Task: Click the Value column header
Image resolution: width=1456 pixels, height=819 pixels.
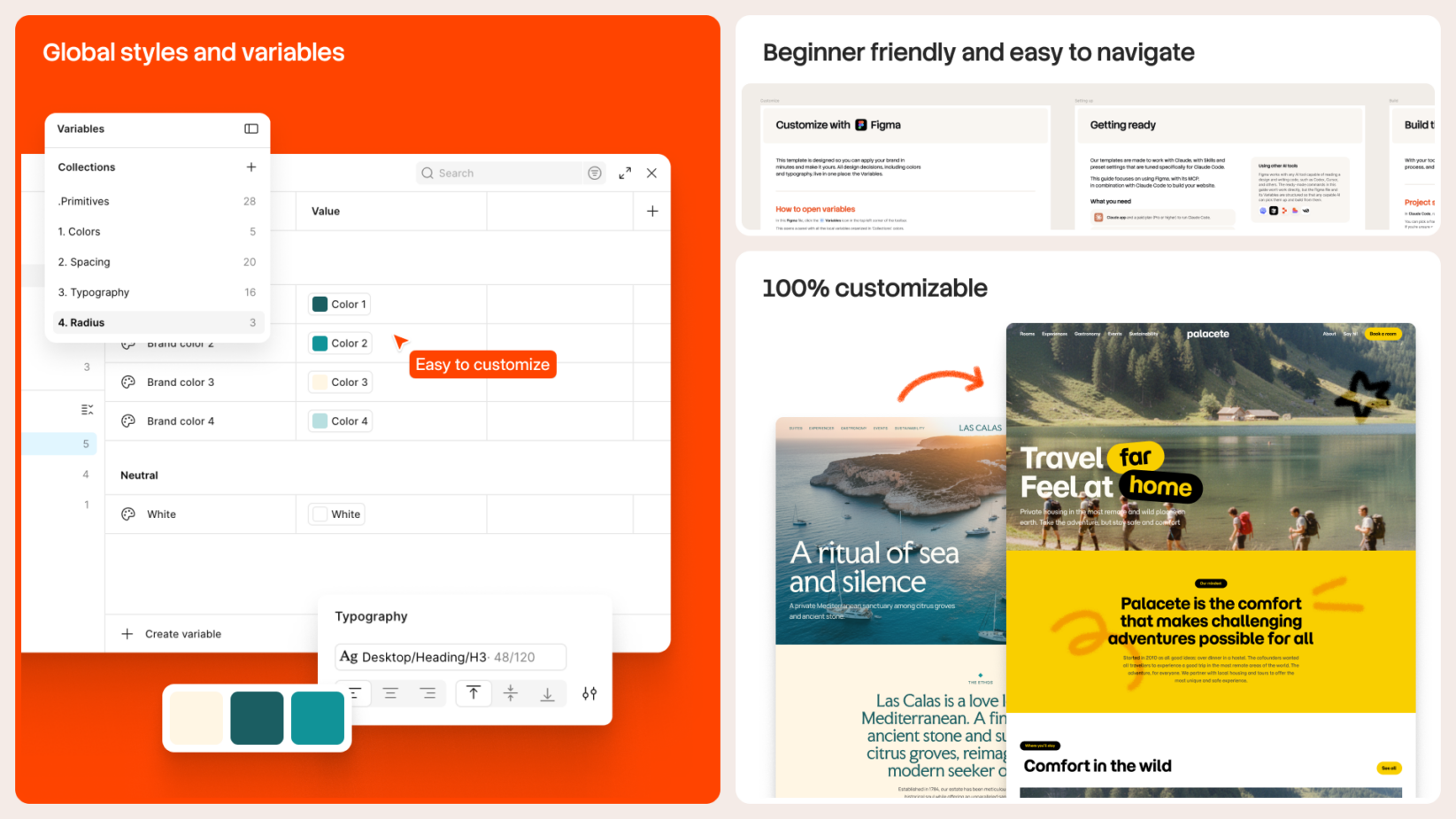Action: [x=326, y=211]
